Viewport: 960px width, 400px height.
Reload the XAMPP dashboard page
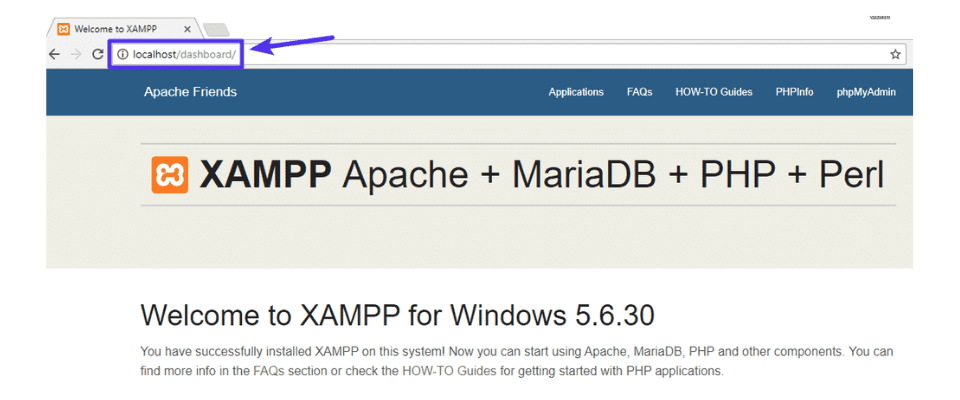pyautogui.click(x=97, y=54)
